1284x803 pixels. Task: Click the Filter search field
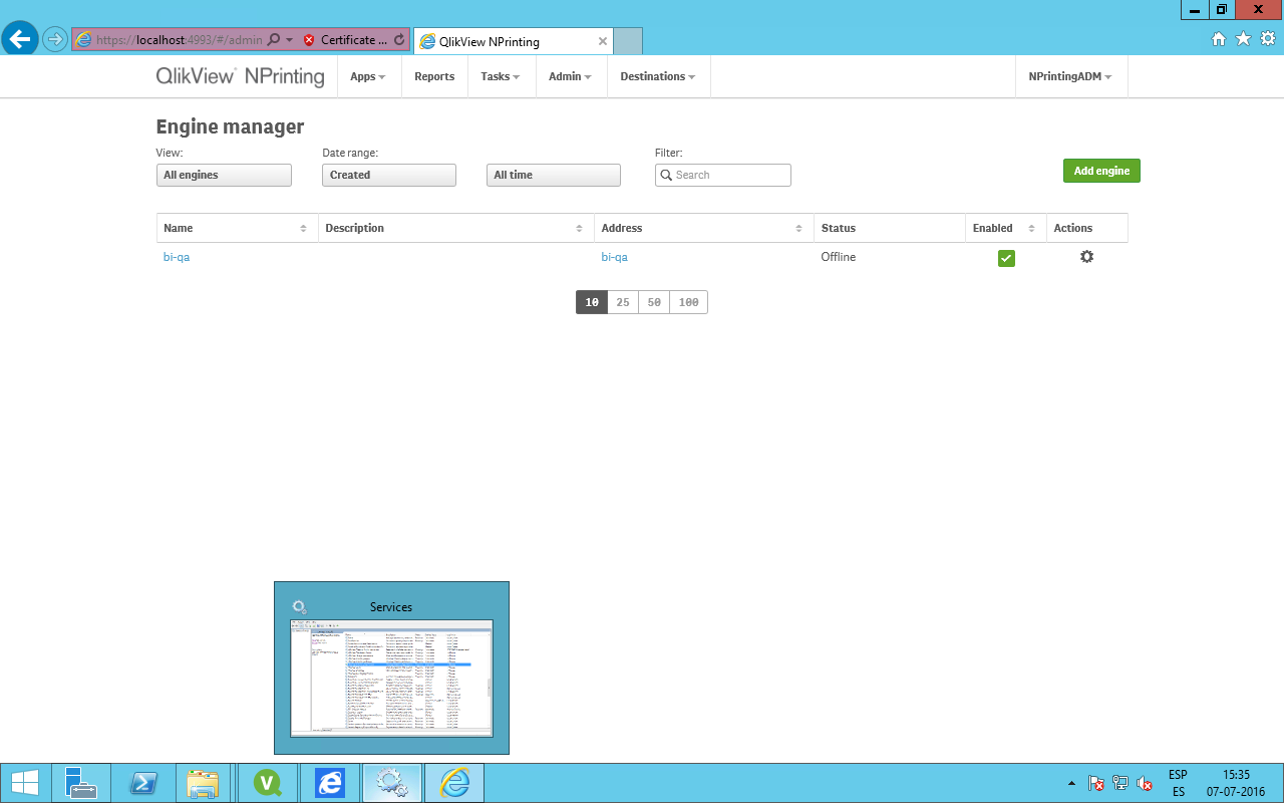[x=723, y=175]
